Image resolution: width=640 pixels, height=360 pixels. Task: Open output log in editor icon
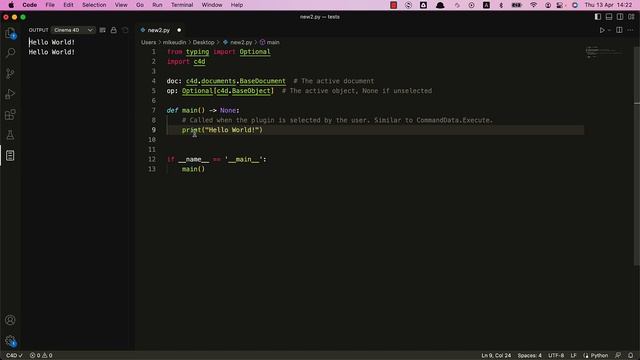125,30
